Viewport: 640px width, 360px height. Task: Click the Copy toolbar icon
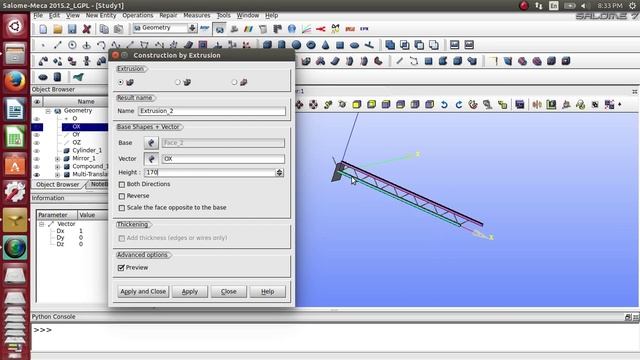point(104,29)
